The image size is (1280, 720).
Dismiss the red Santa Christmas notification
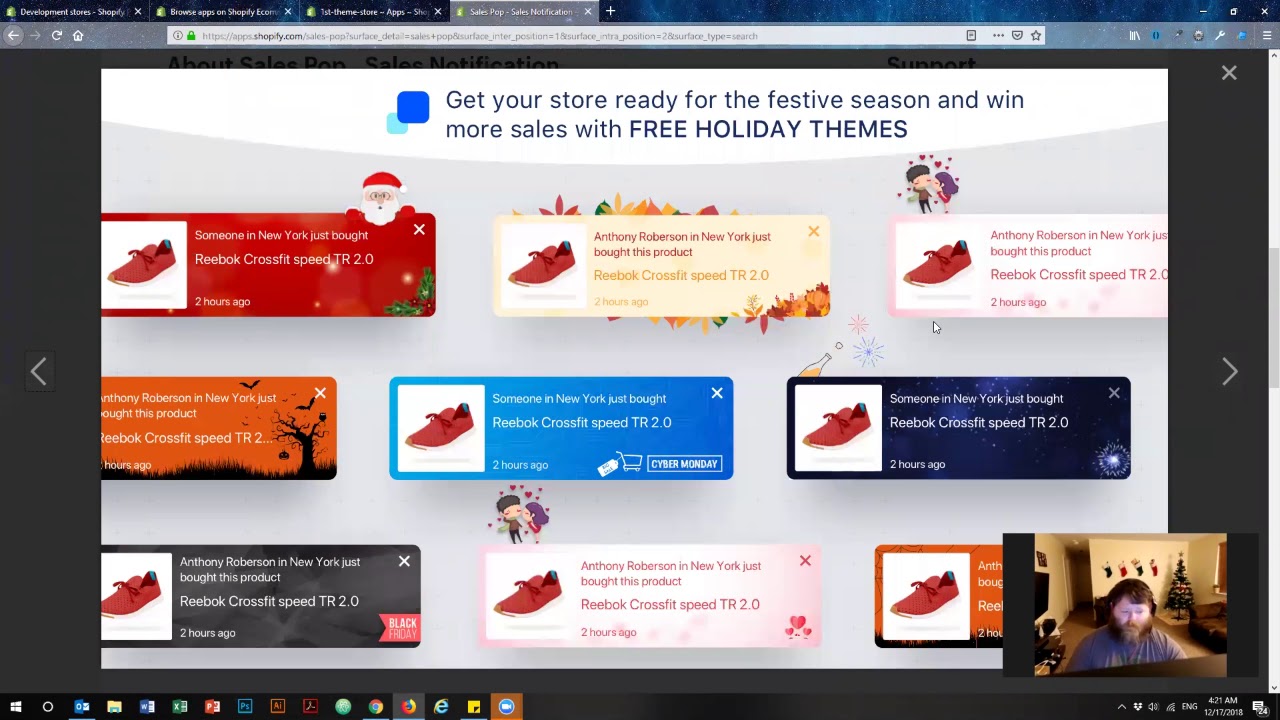(419, 230)
